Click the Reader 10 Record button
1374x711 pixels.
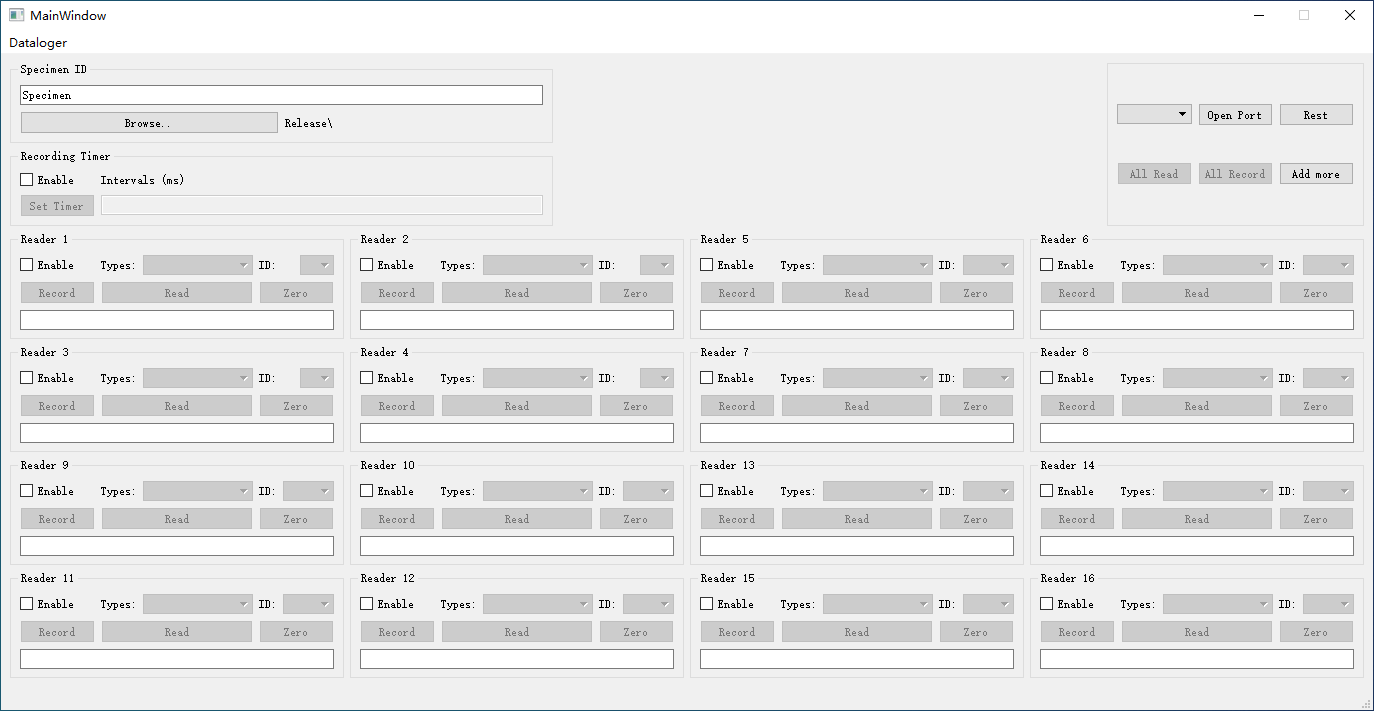pyautogui.click(x=397, y=519)
